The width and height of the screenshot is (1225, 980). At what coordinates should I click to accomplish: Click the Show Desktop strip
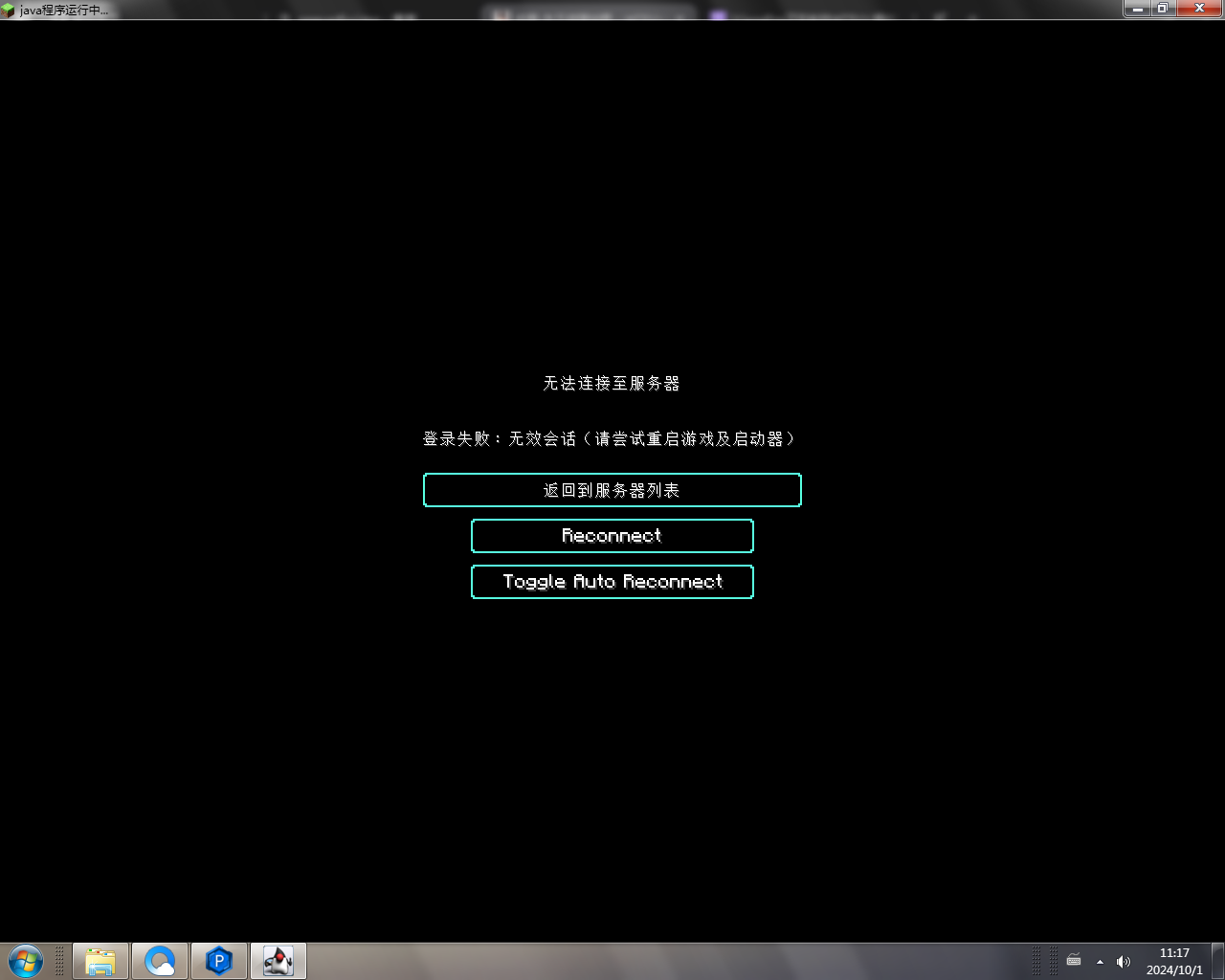[1217, 961]
